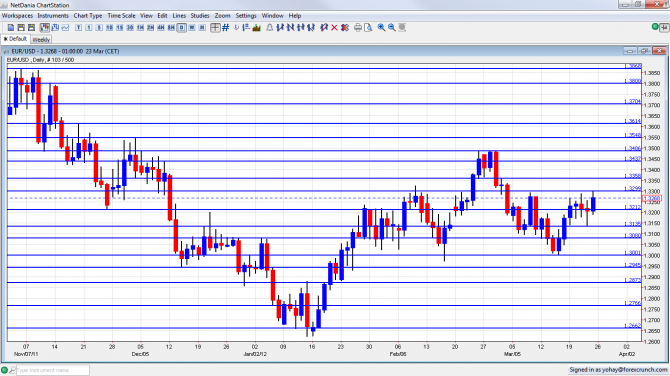This screenshot has height=376, width=670.
Task: Click the 1.3268 current price label
Action: pyautogui.click(x=652, y=198)
